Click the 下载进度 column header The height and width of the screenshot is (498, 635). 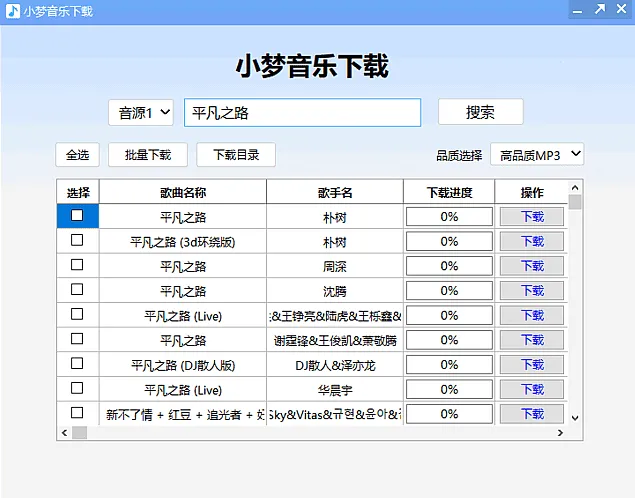(449, 192)
